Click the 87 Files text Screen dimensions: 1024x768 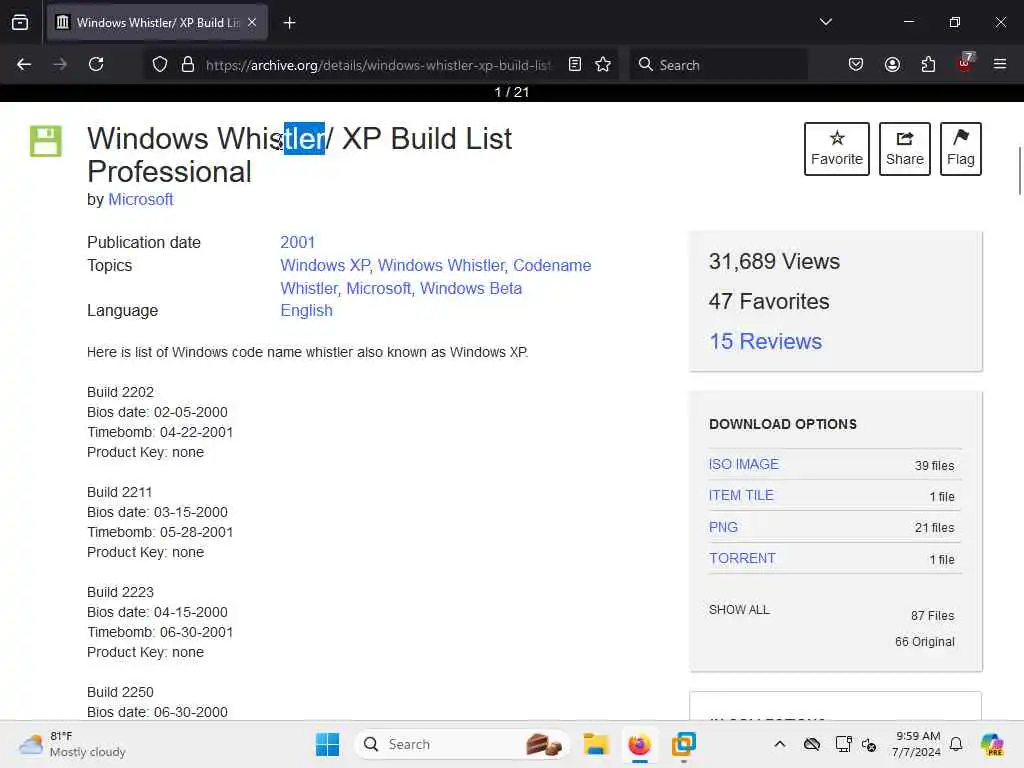(x=933, y=616)
